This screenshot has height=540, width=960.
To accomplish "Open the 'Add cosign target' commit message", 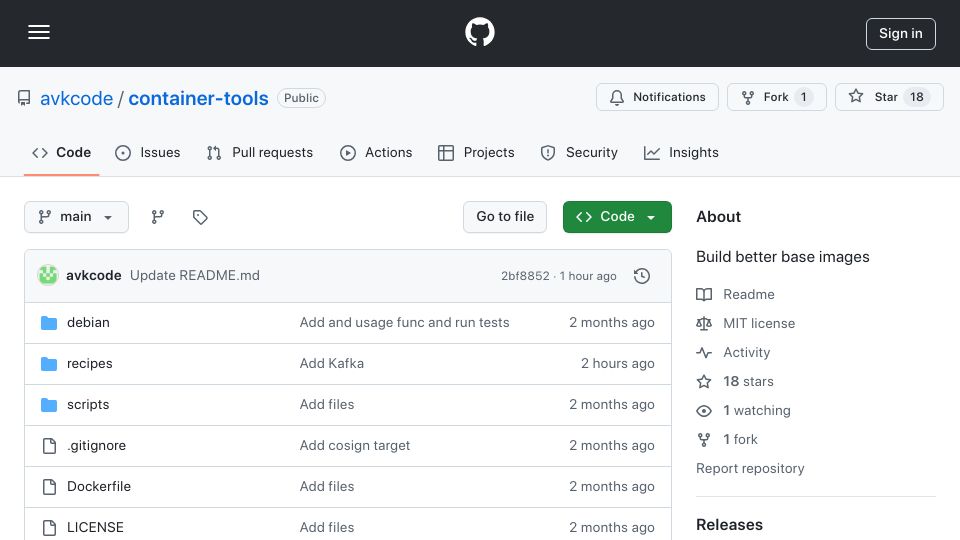I will pos(354,446).
